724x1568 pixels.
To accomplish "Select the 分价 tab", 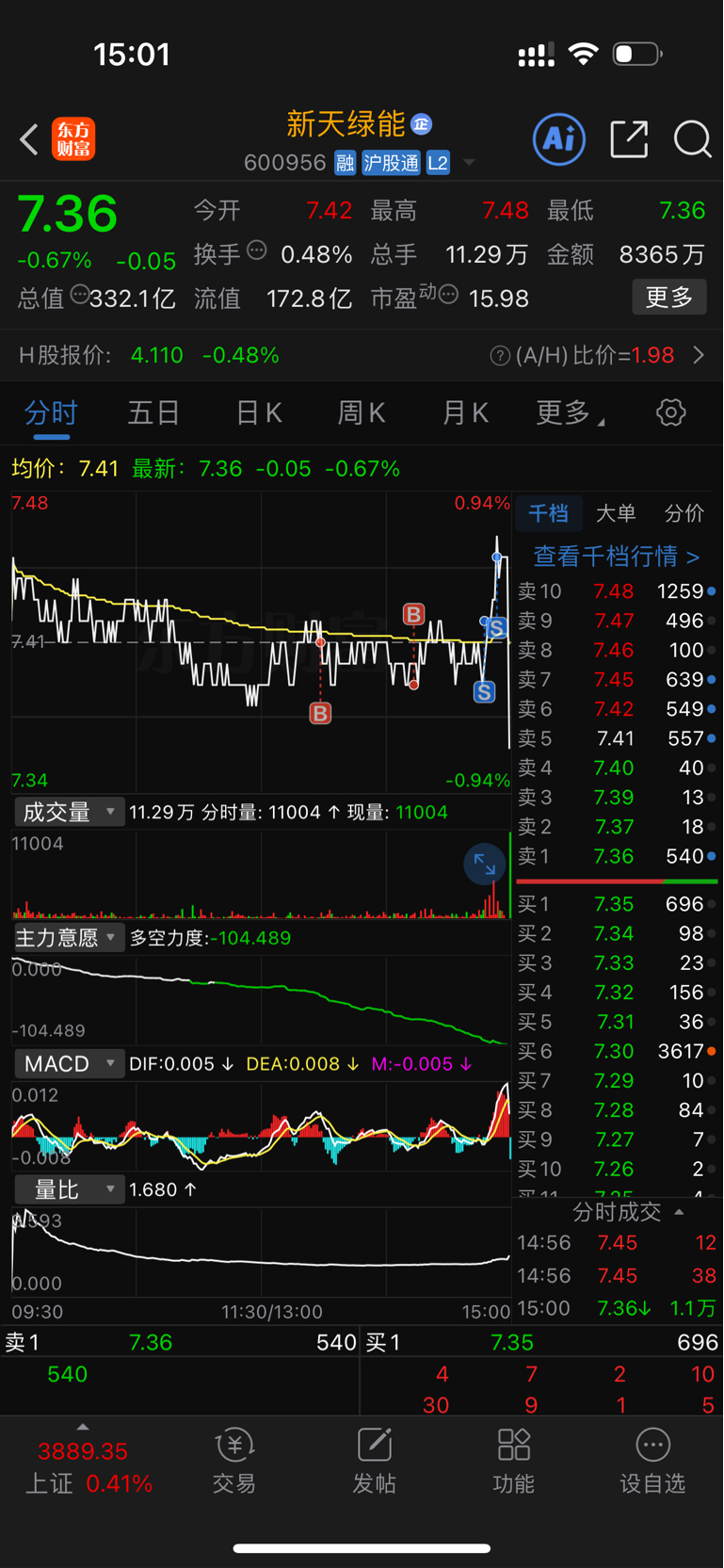I will pos(684,513).
